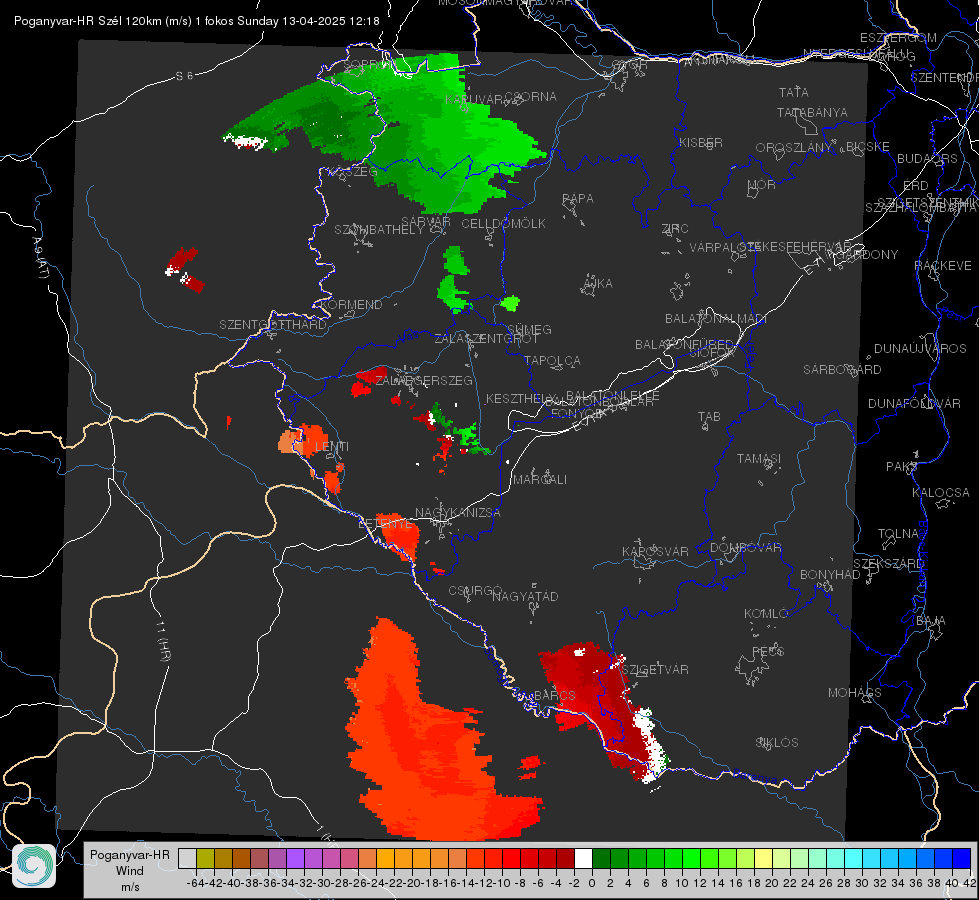Viewport: 979px width, 900px height.
Task: Click the VÁRPALOTA town label
Action: [x=724, y=248]
